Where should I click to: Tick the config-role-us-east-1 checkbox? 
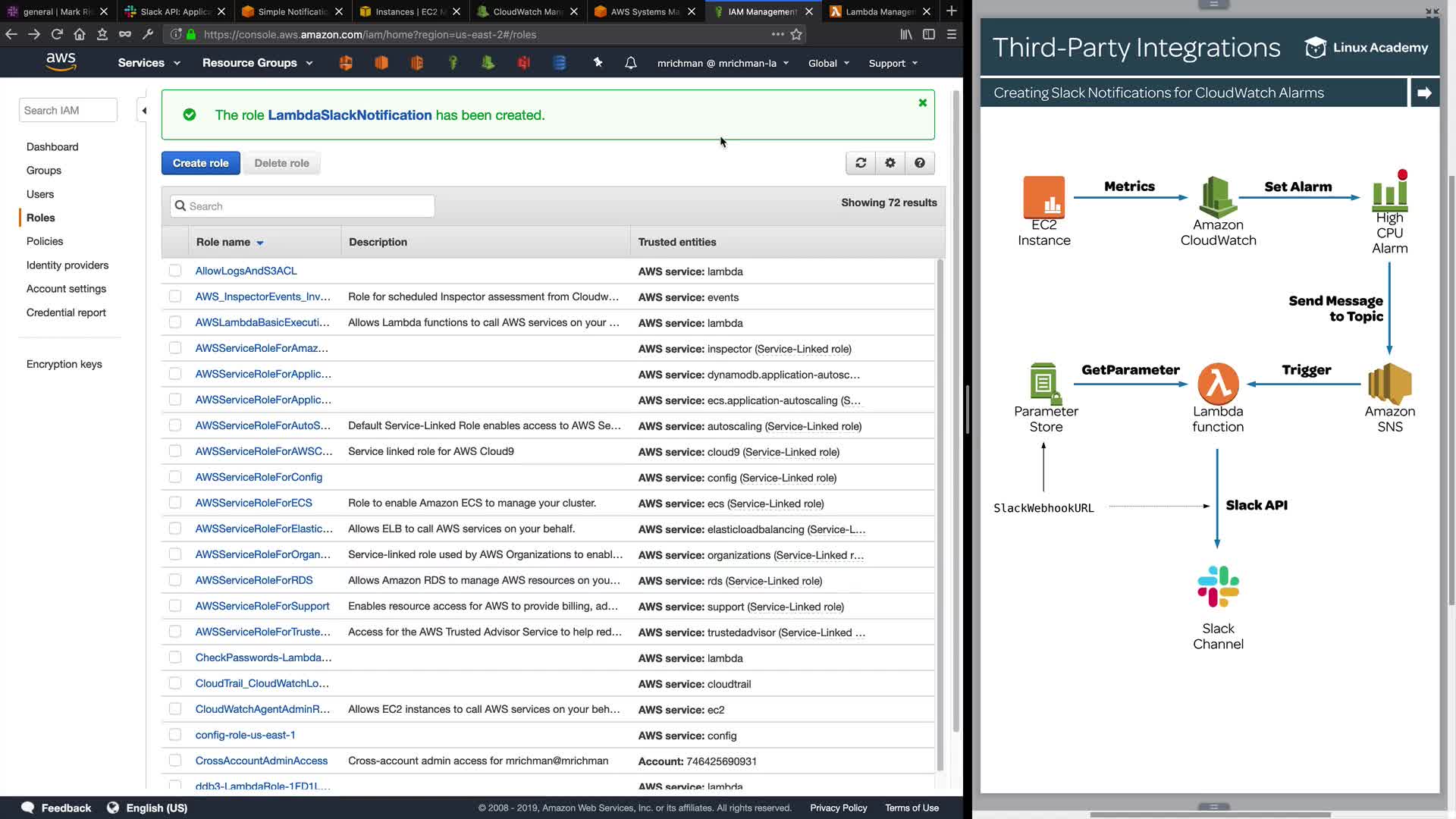(x=175, y=735)
